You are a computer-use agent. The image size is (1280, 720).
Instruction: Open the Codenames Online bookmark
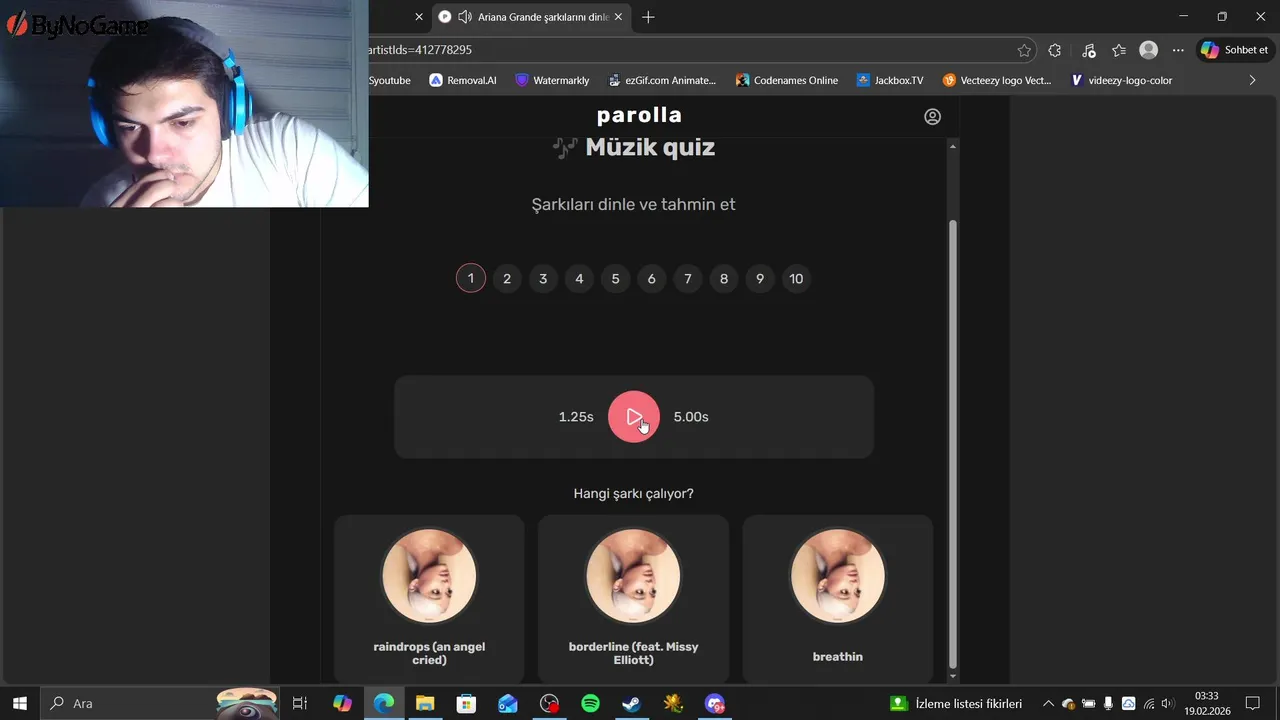click(x=786, y=80)
